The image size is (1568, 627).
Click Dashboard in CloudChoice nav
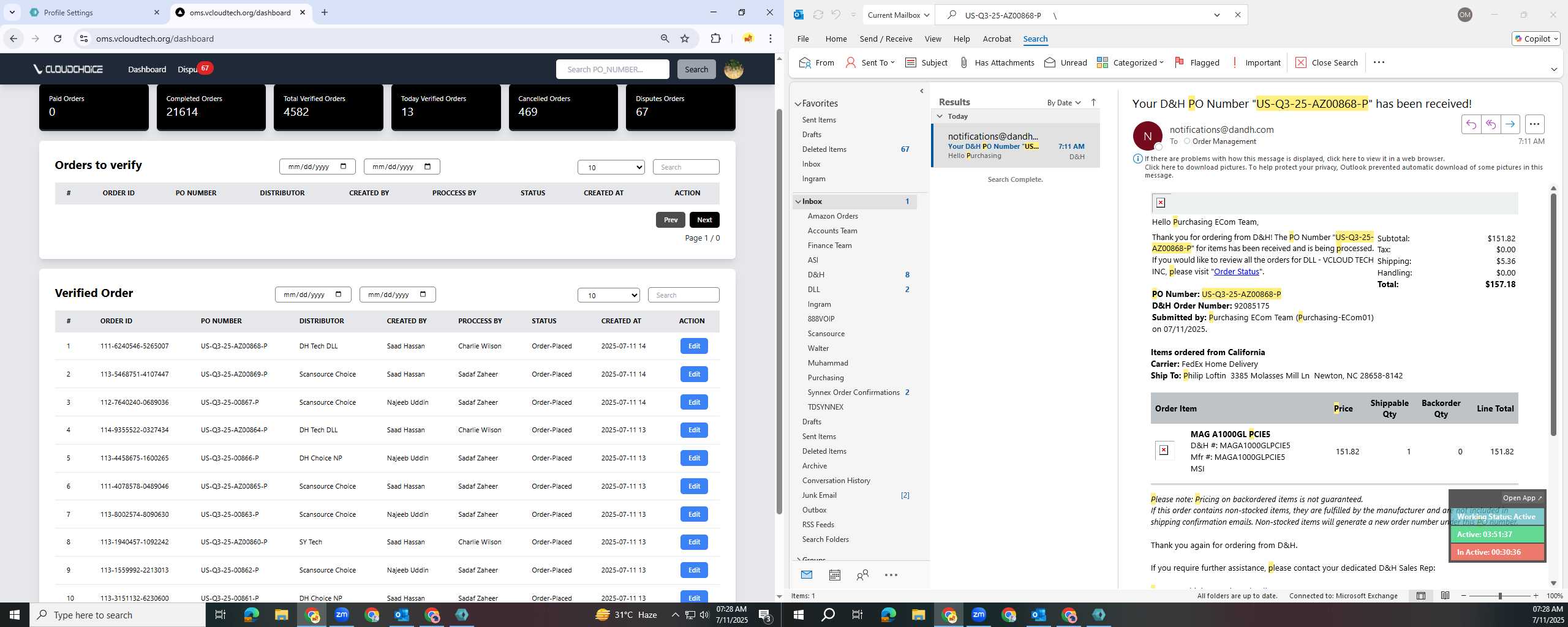pos(147,69)
